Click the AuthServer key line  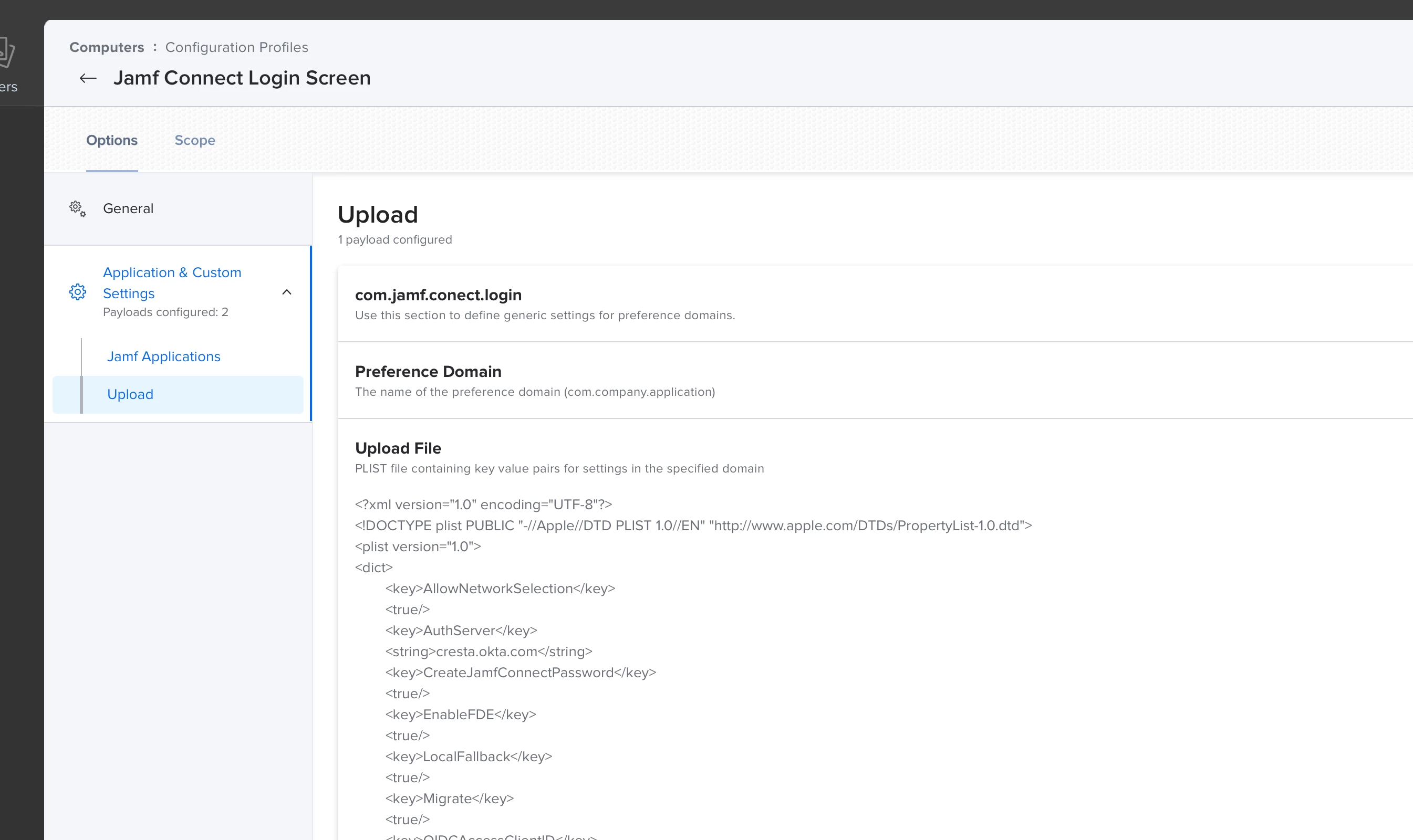pos(461,631)
